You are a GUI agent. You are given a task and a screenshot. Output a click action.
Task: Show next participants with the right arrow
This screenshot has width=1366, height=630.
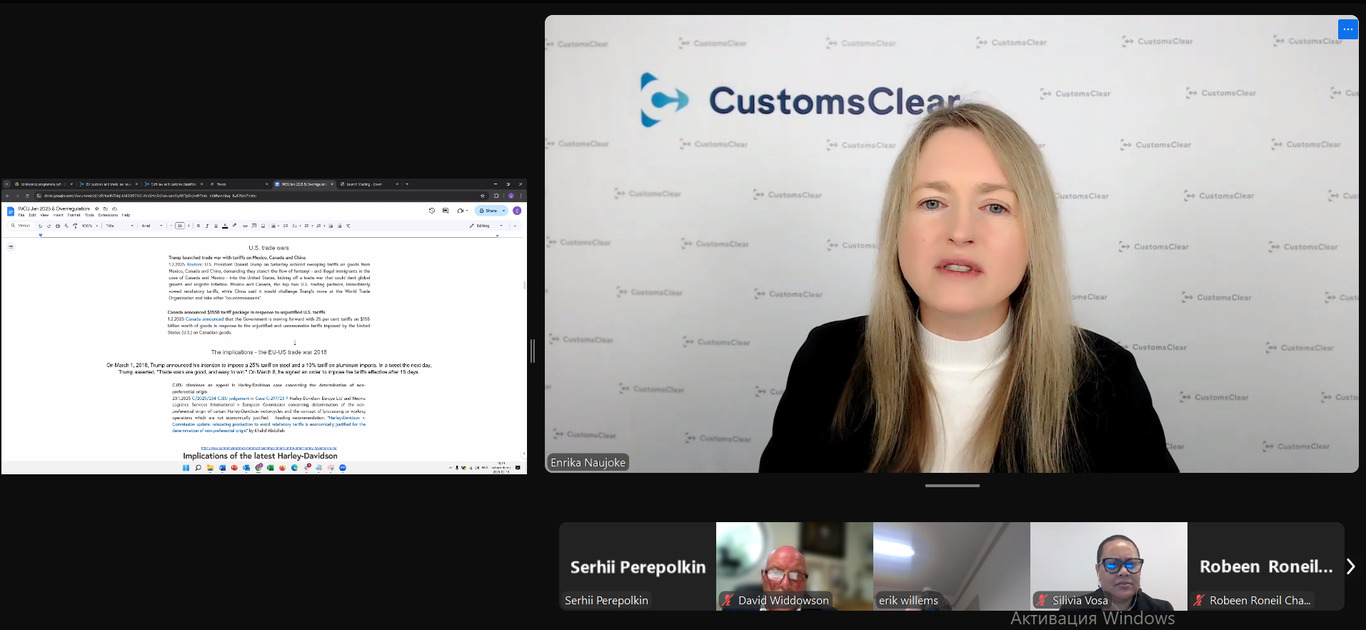pos(1350,566)
